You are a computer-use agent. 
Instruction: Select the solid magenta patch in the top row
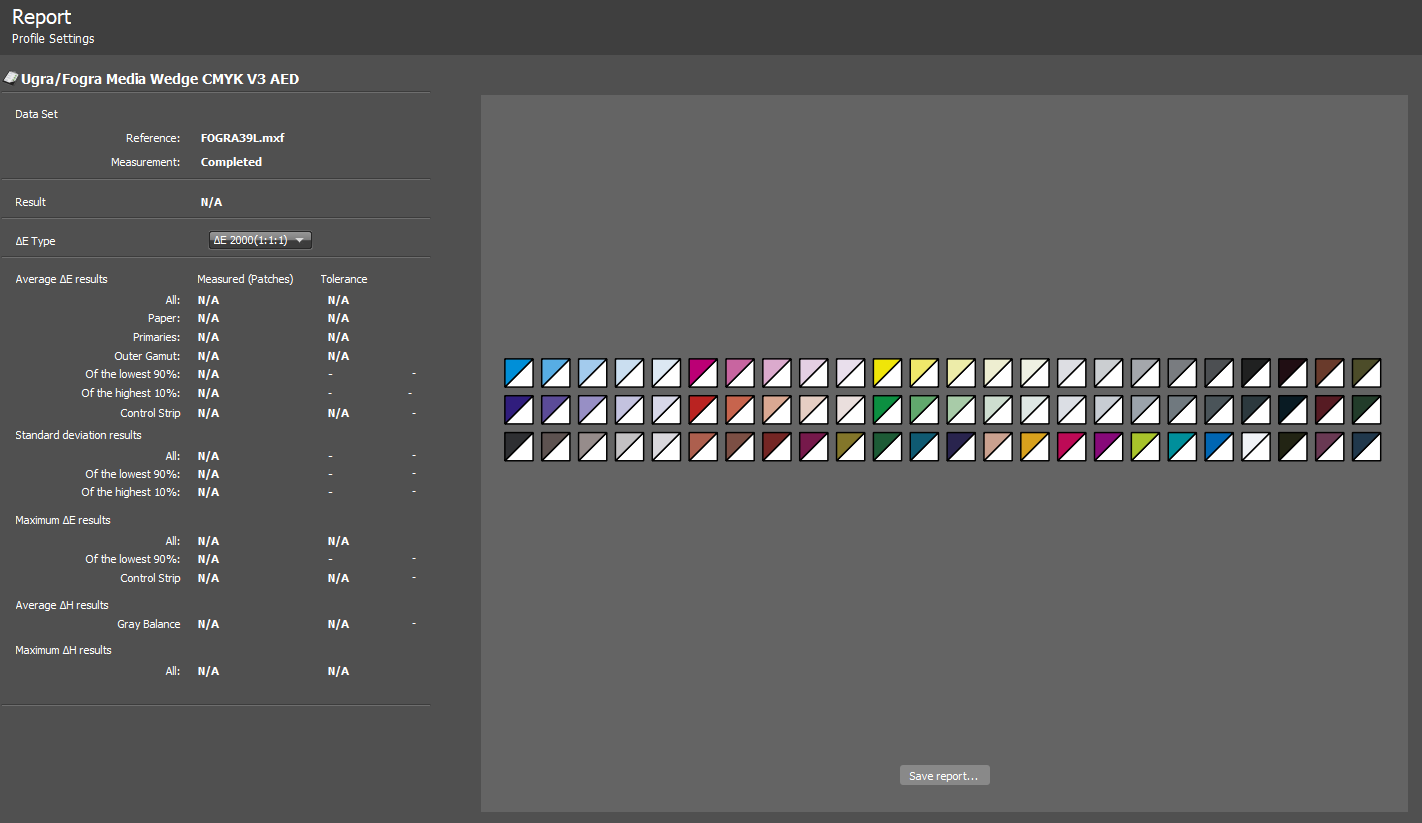point(703,373)
